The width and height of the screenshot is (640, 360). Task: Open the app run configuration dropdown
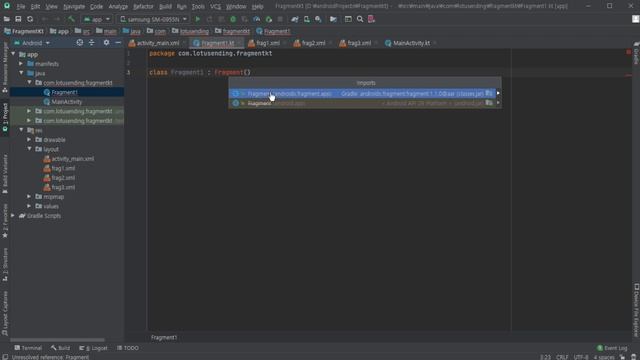pyautogui.click(x=96, y=19)
